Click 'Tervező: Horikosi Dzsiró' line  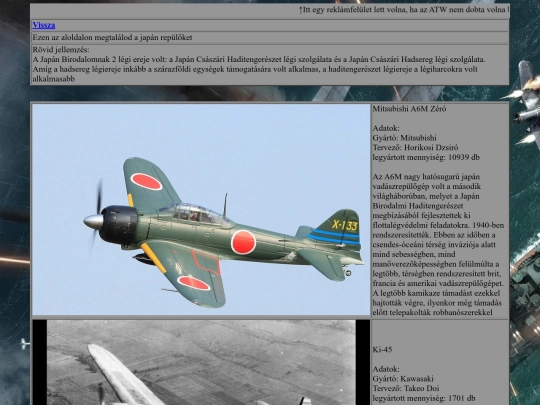point(415,147)
